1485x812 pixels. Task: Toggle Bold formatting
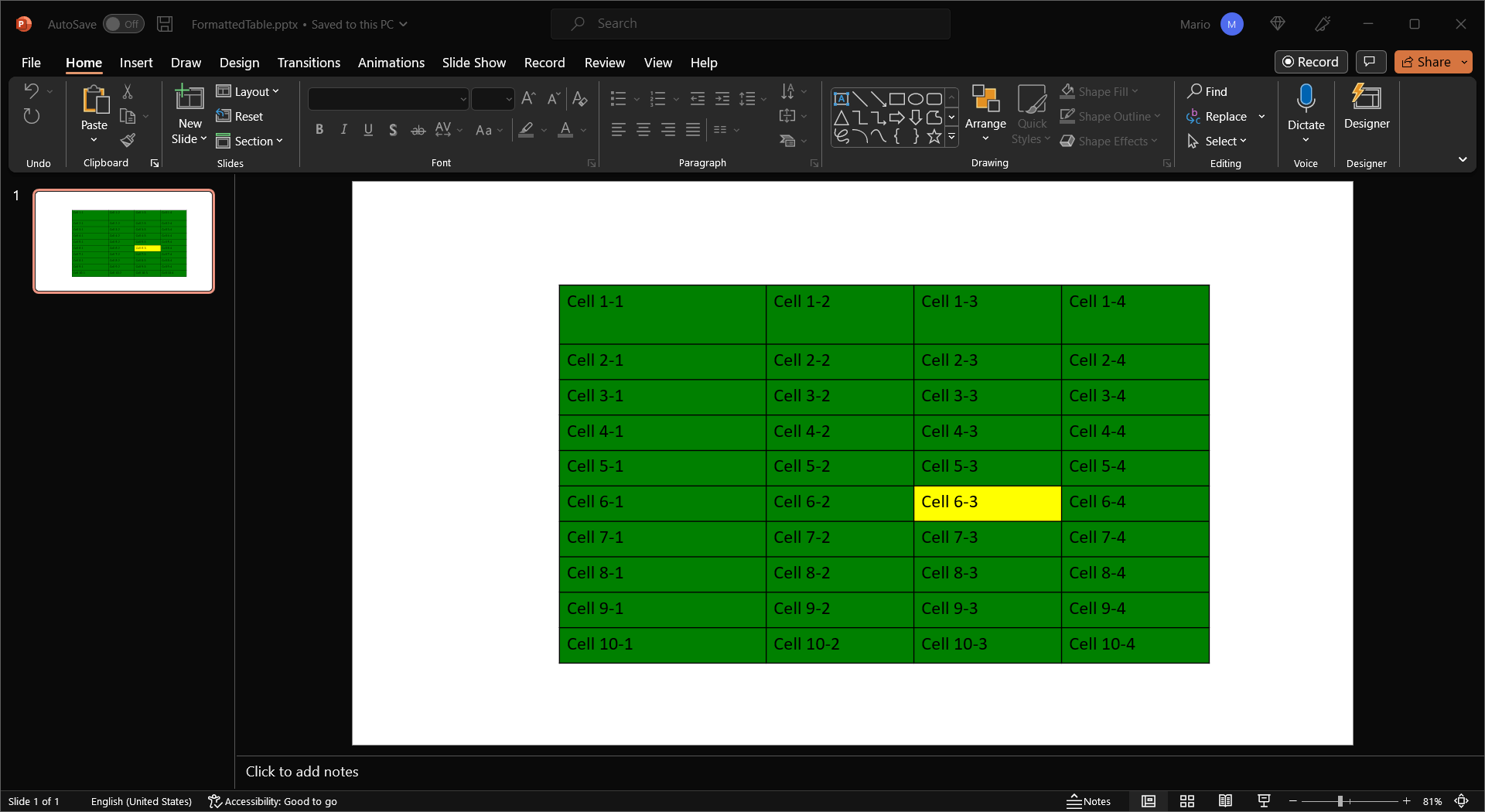pos(319,130)
